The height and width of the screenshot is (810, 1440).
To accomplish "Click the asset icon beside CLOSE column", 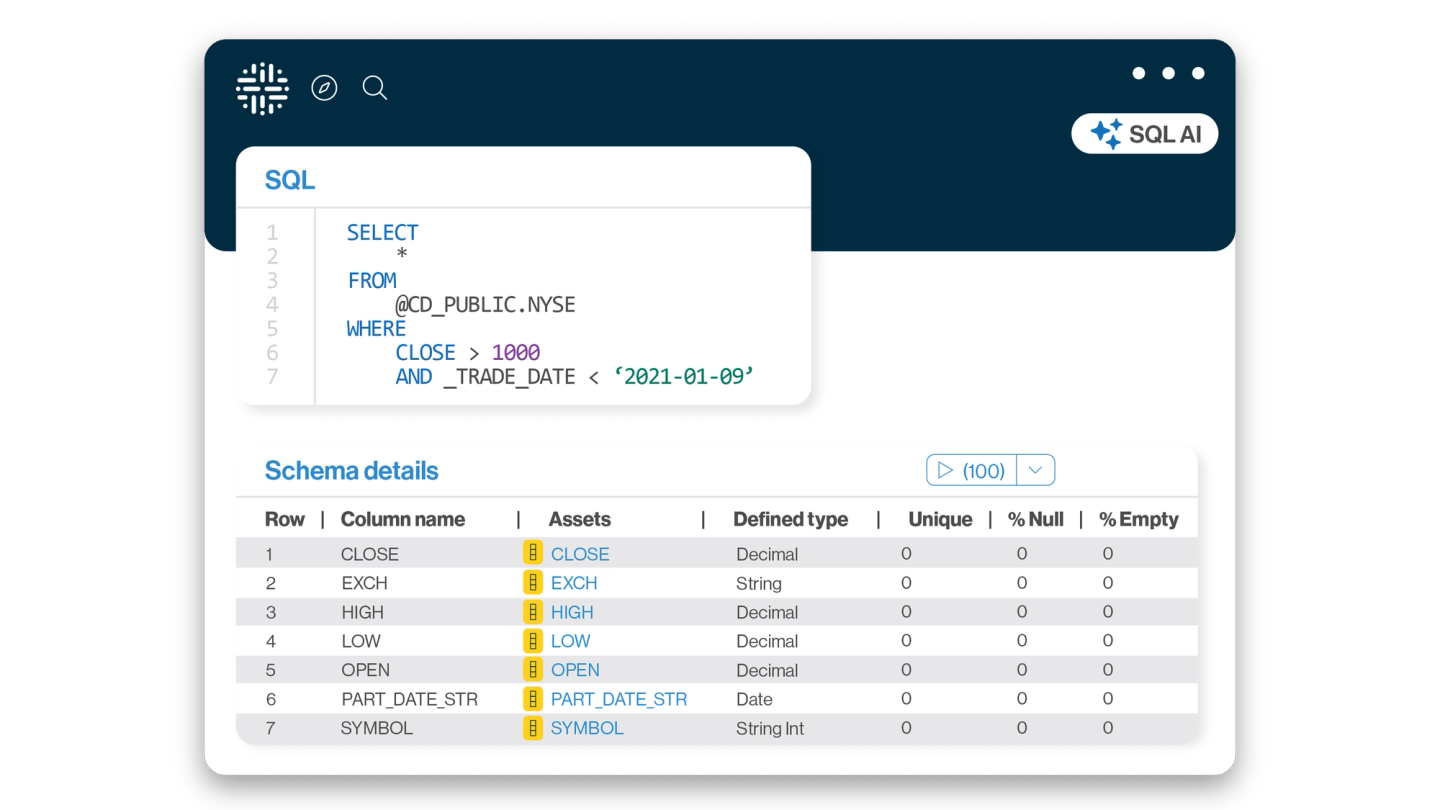I will pyautogui.click(x=533, y=553).
